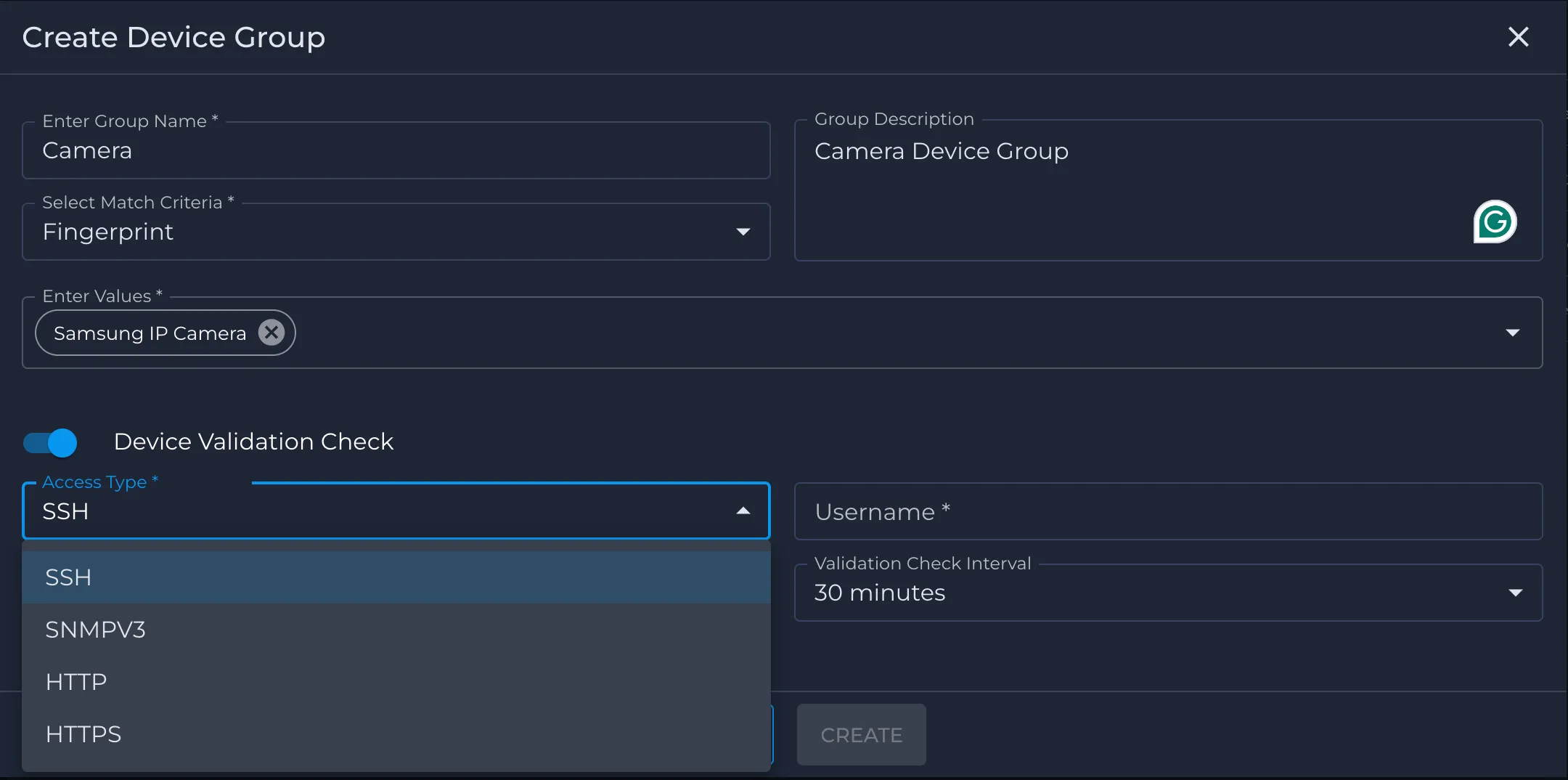
Task: Focus the Enter Group Name field
Action: coord(396,150)
